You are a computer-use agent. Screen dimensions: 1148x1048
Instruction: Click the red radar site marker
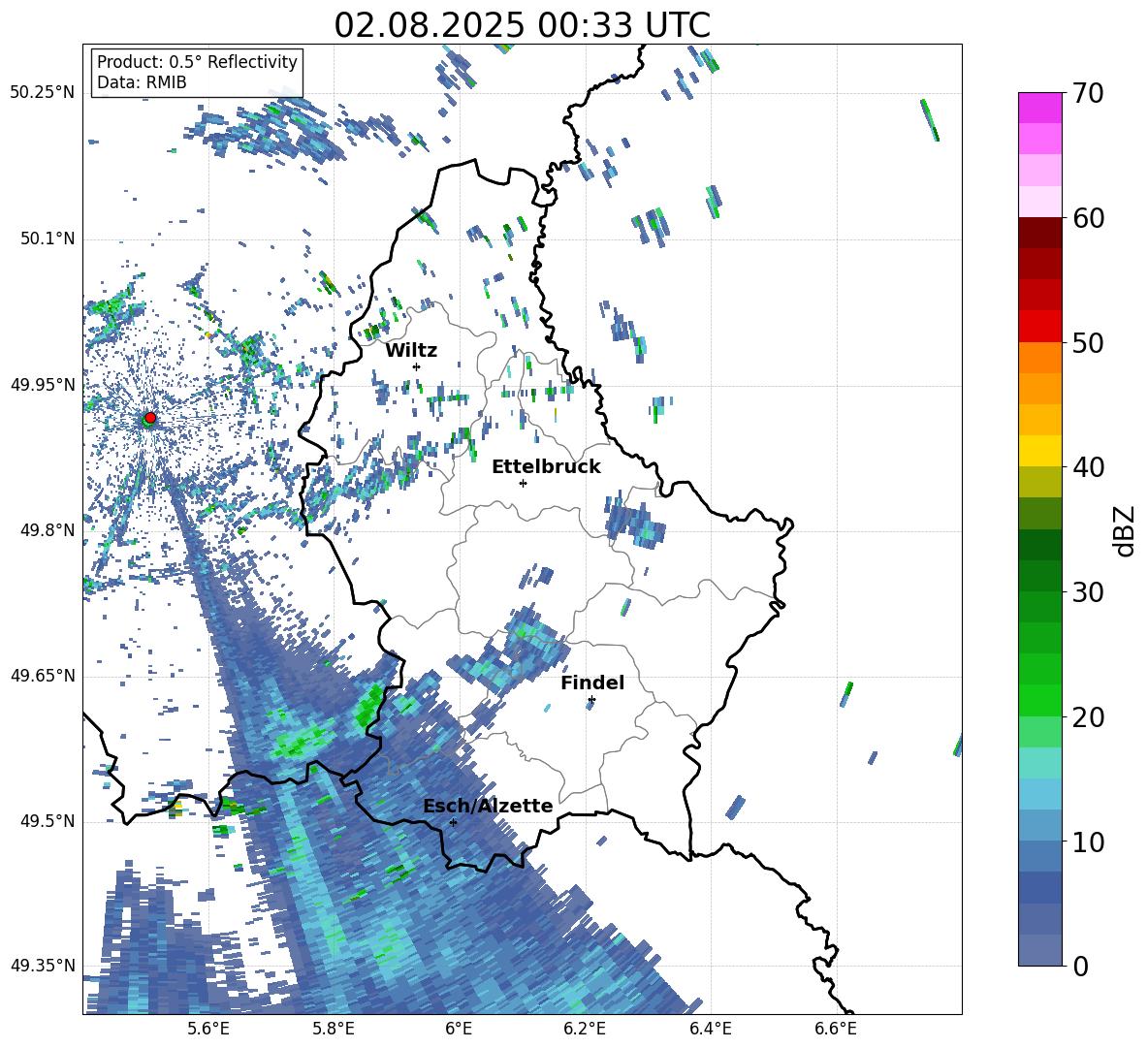pyautogui.click(x=150, y=418)
